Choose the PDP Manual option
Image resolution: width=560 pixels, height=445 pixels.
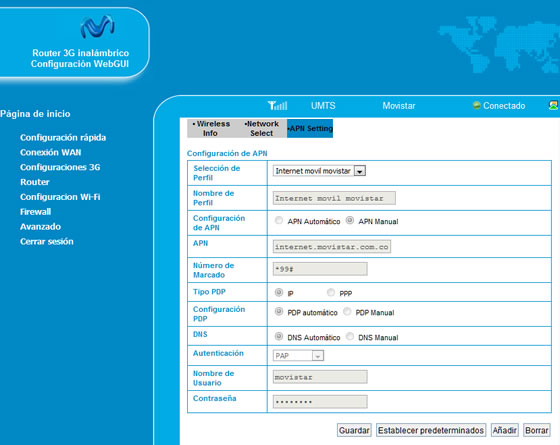click(x=347, y=311)
